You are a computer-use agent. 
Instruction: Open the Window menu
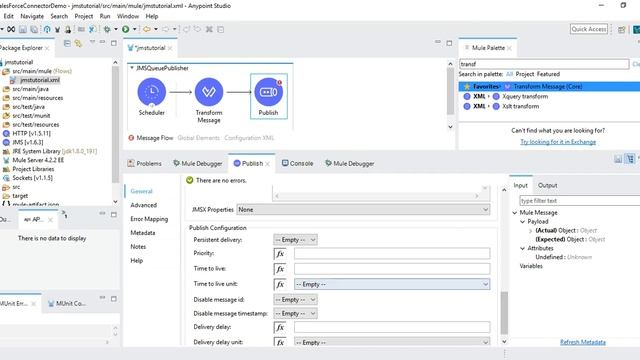pyautogui.click(x=128, y=16)
